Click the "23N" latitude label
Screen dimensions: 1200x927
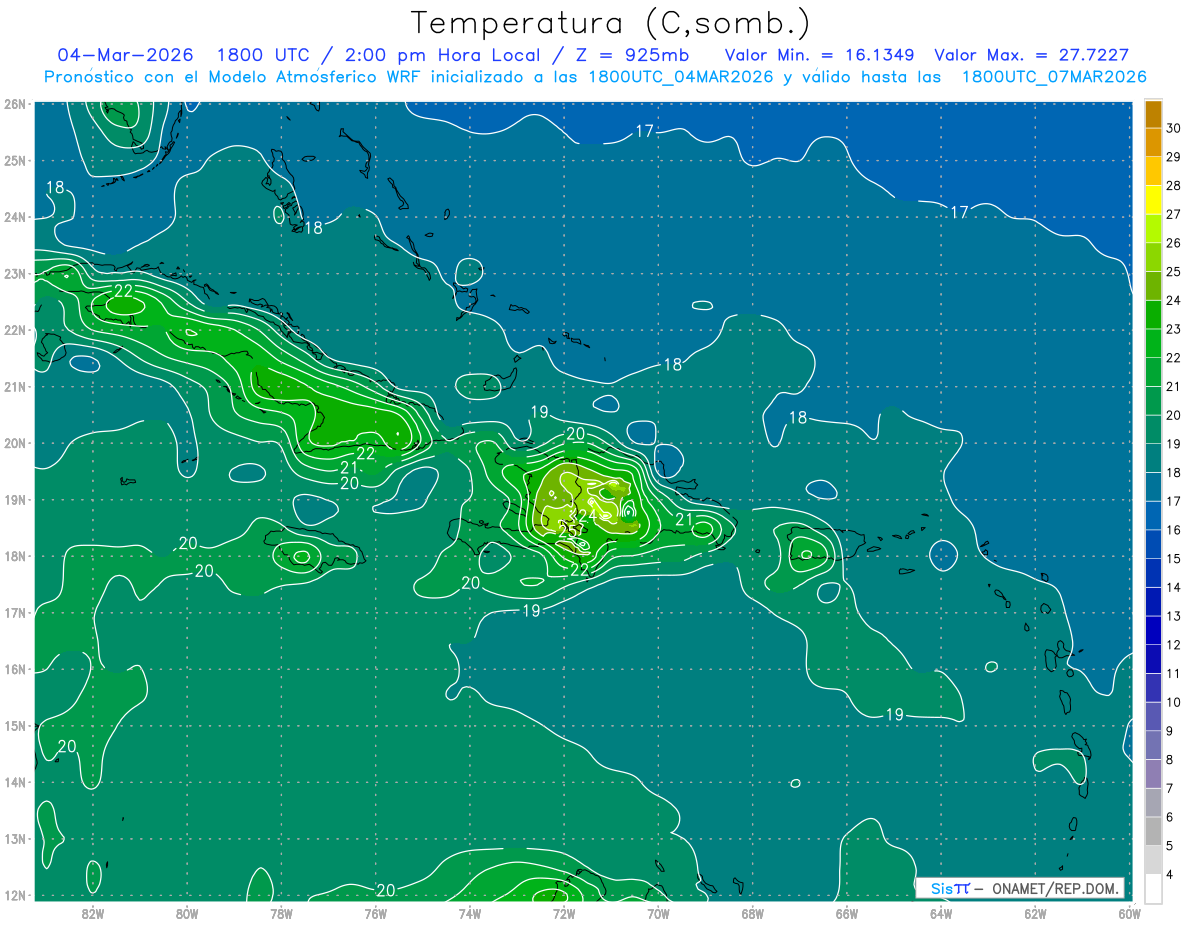14,273
